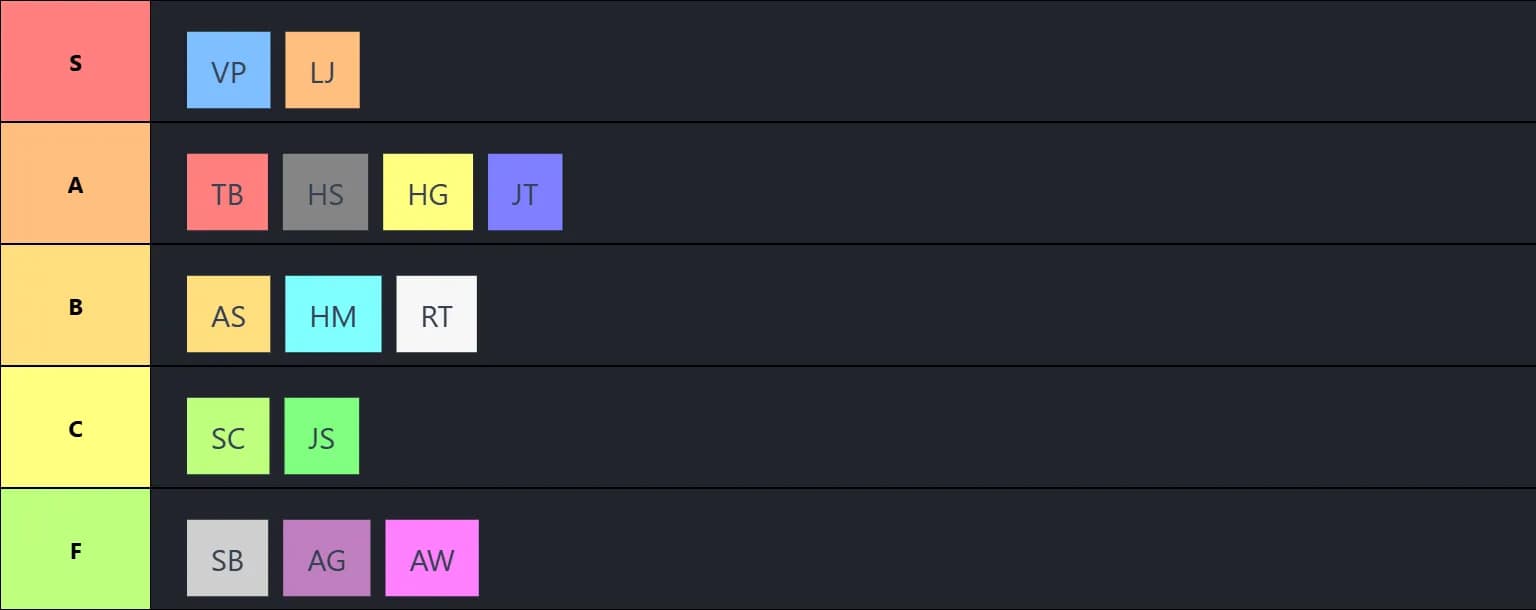Select the gray HS tile
This screenshot has height=610, width=1536.
(325, 192)
